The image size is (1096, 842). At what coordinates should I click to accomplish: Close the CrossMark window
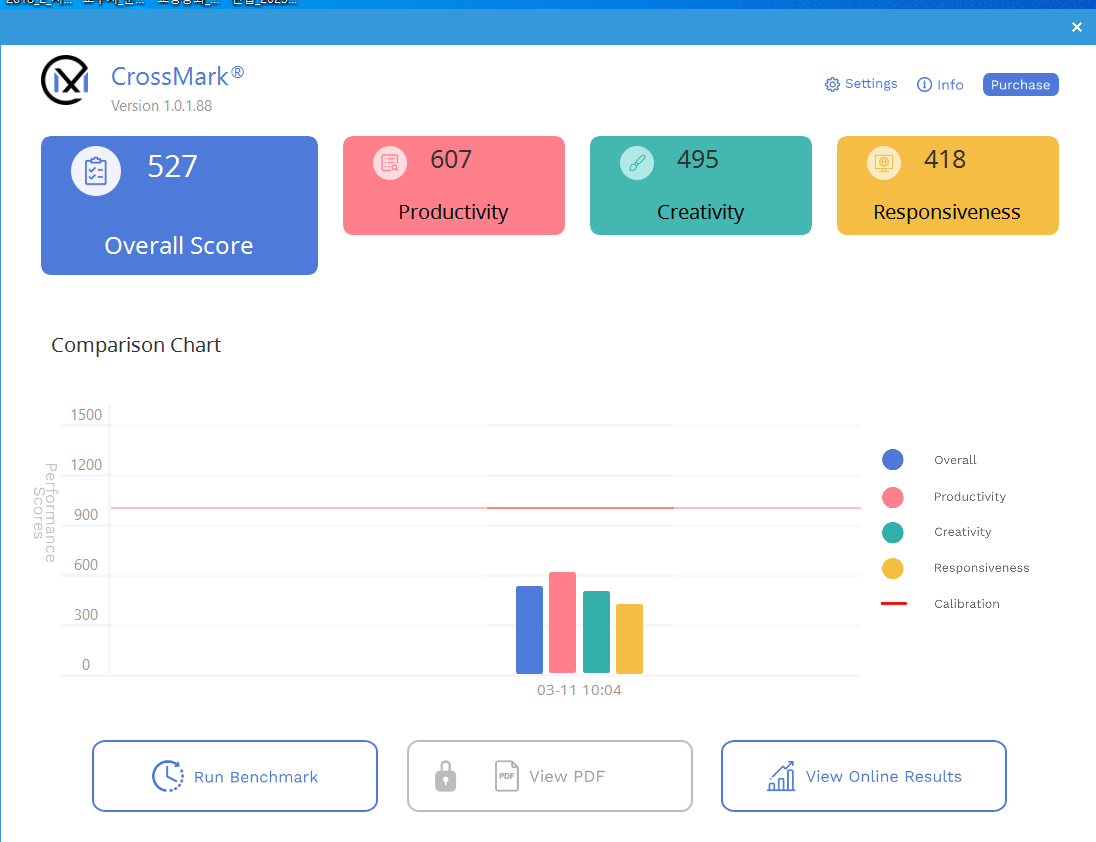click(x=1076, y=27)
